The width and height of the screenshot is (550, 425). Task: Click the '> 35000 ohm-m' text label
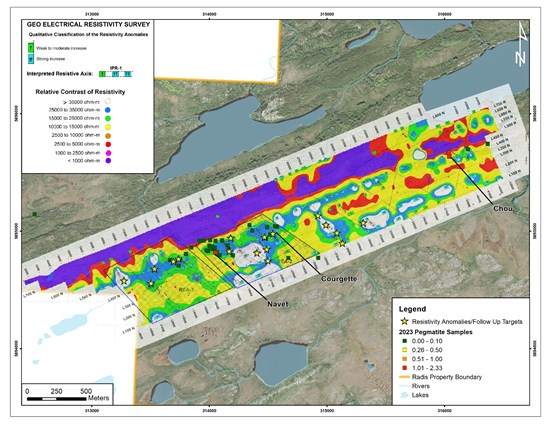(81, 102)
